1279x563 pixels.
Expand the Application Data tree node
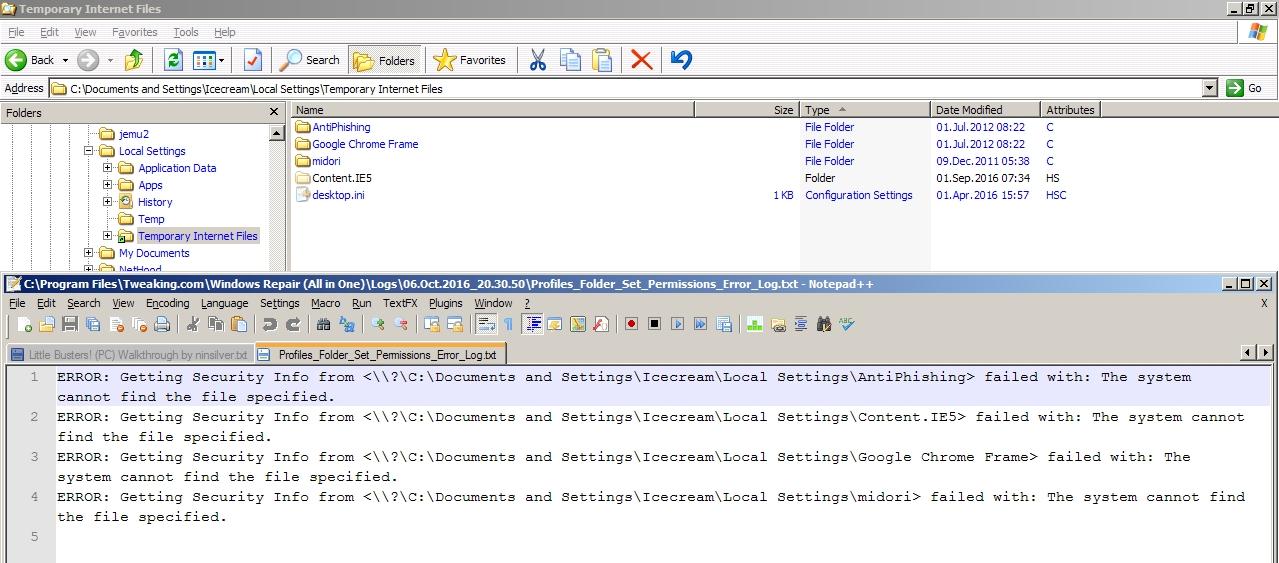coord(108,168)
